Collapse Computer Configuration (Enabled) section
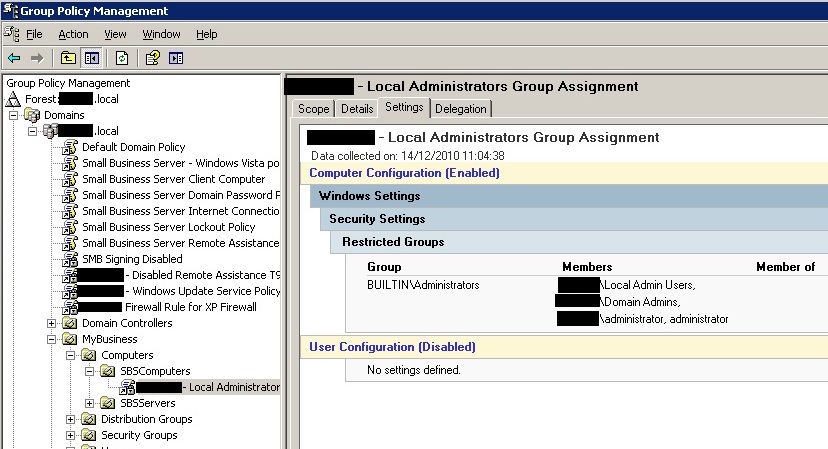 [x=564, y=173]
